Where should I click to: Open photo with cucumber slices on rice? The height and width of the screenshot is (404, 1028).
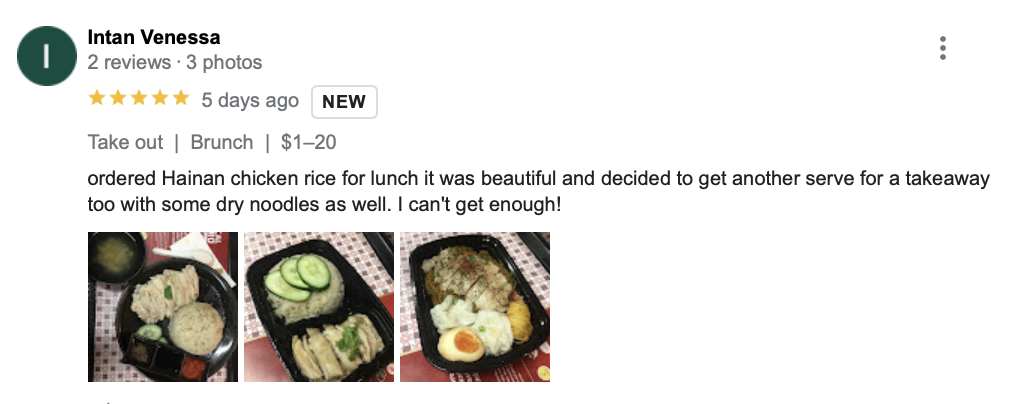tap(319, 307)
